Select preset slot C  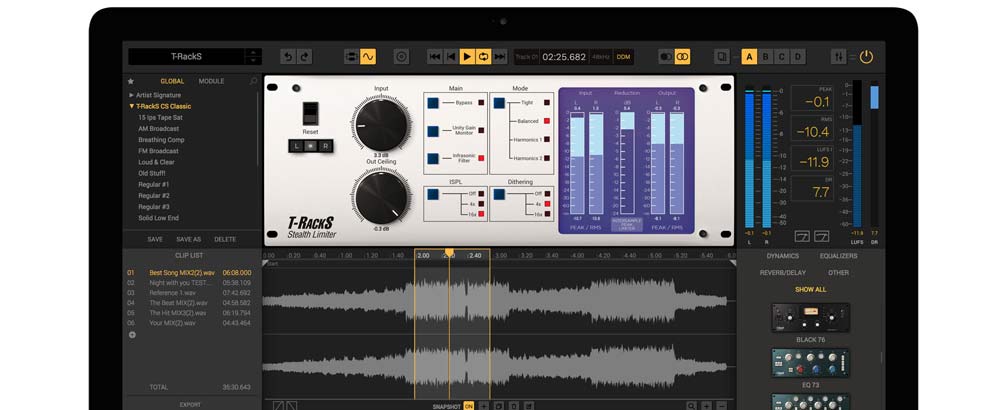[782, 57]
